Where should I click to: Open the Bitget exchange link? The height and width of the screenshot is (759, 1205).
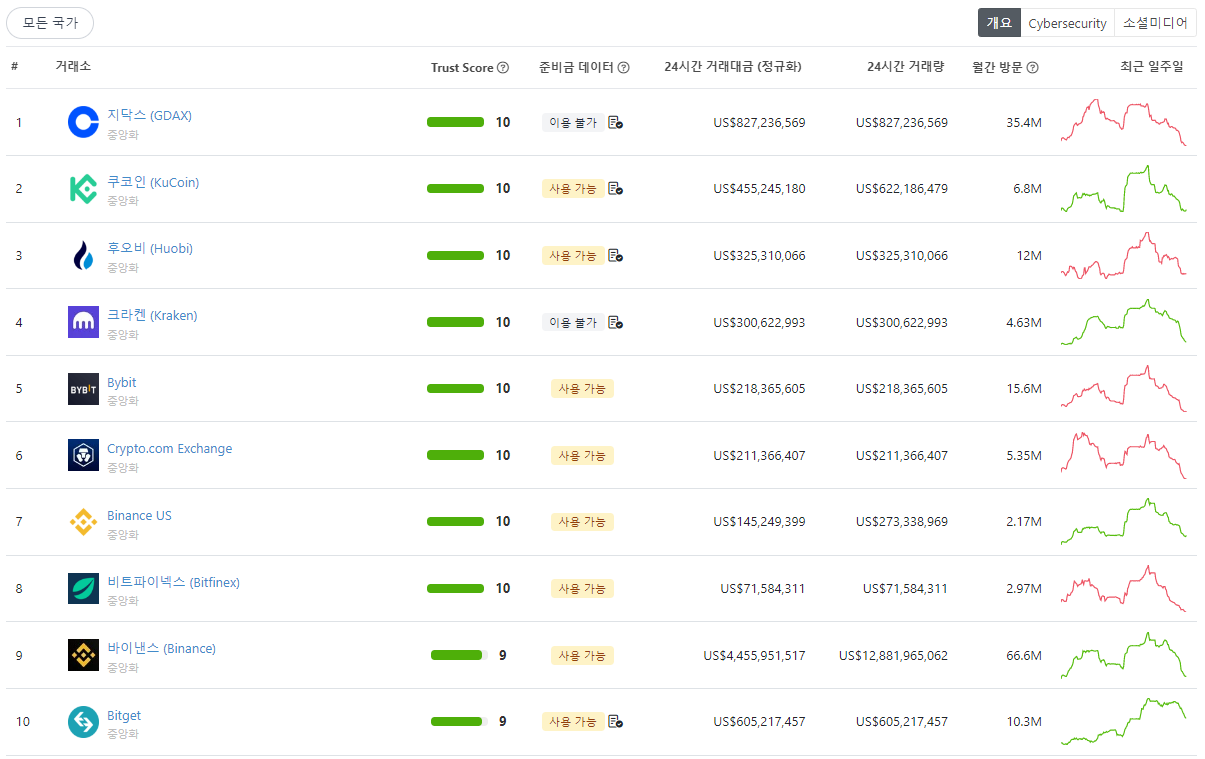pyautogui.click(x=124, y=715)
